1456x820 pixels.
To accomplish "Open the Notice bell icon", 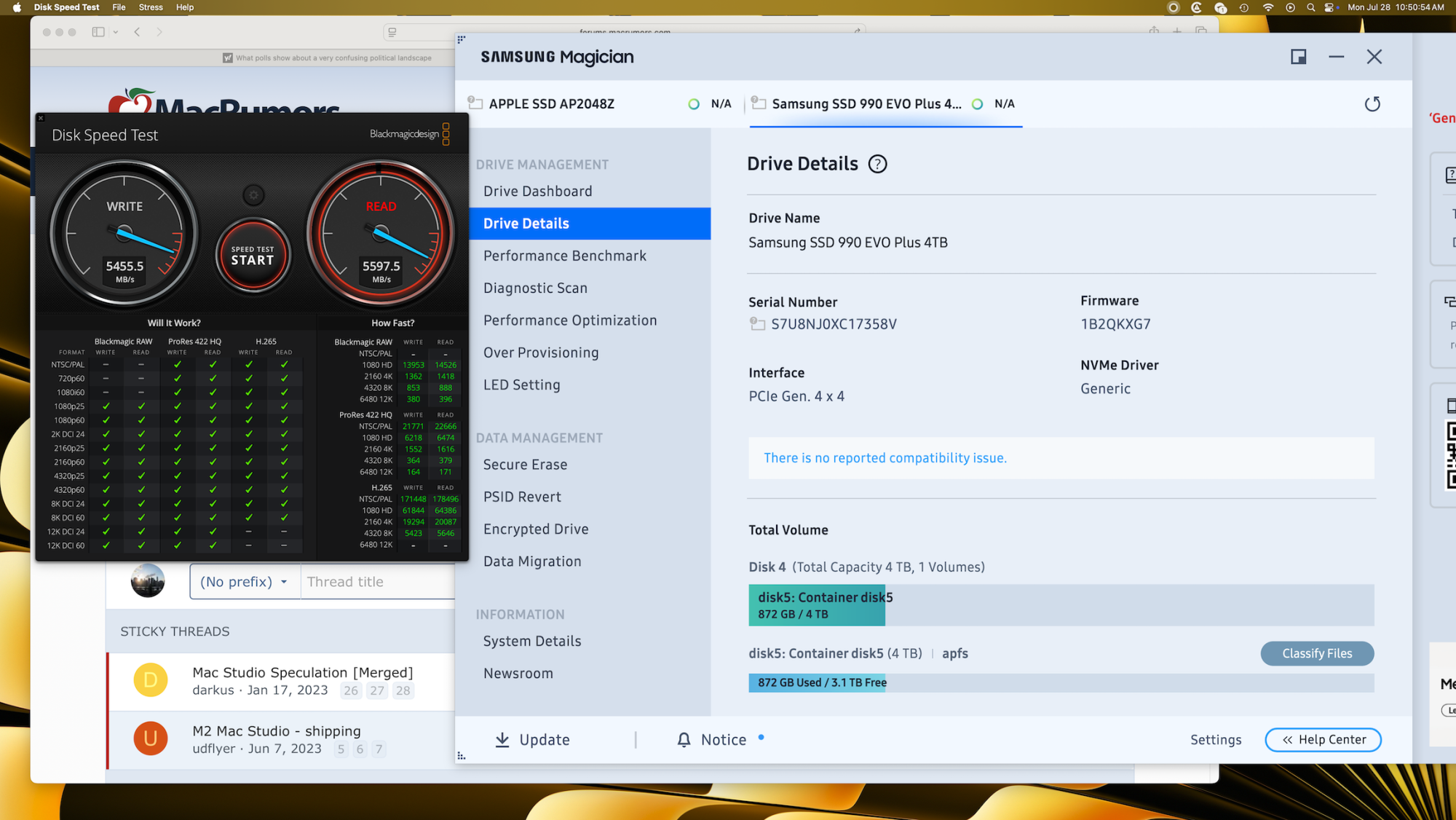I will point(684,740).
